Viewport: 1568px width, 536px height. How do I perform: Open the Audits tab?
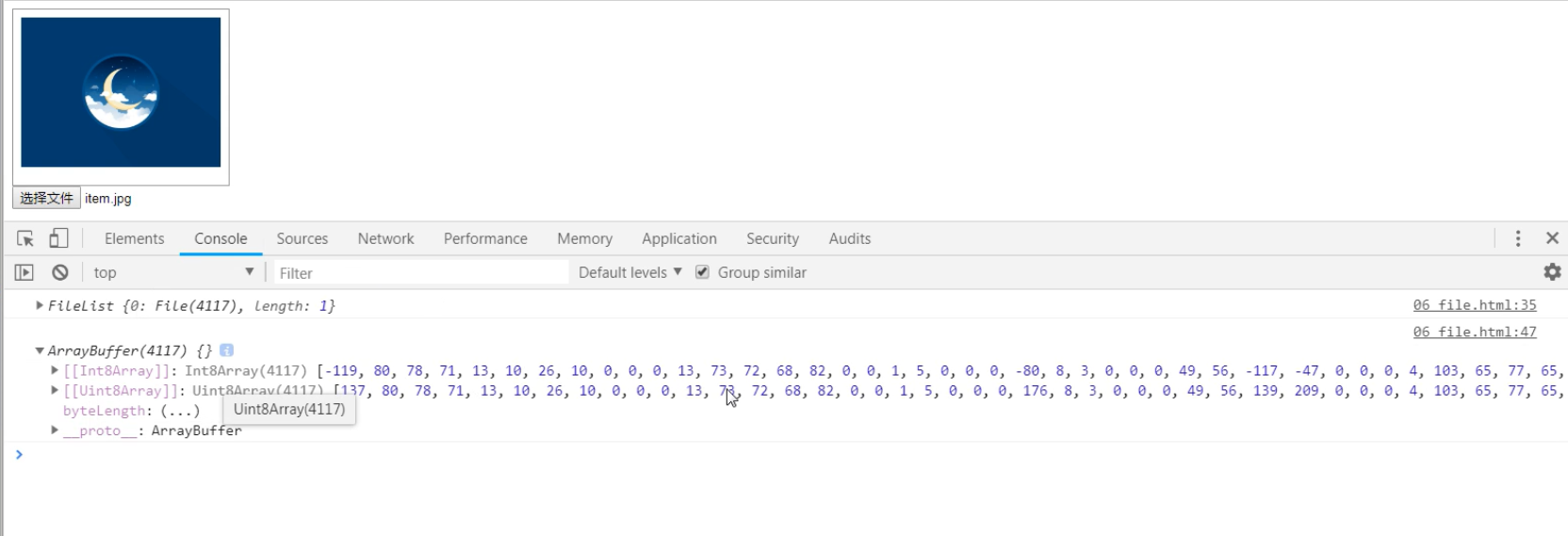click(x=849, y=238)
